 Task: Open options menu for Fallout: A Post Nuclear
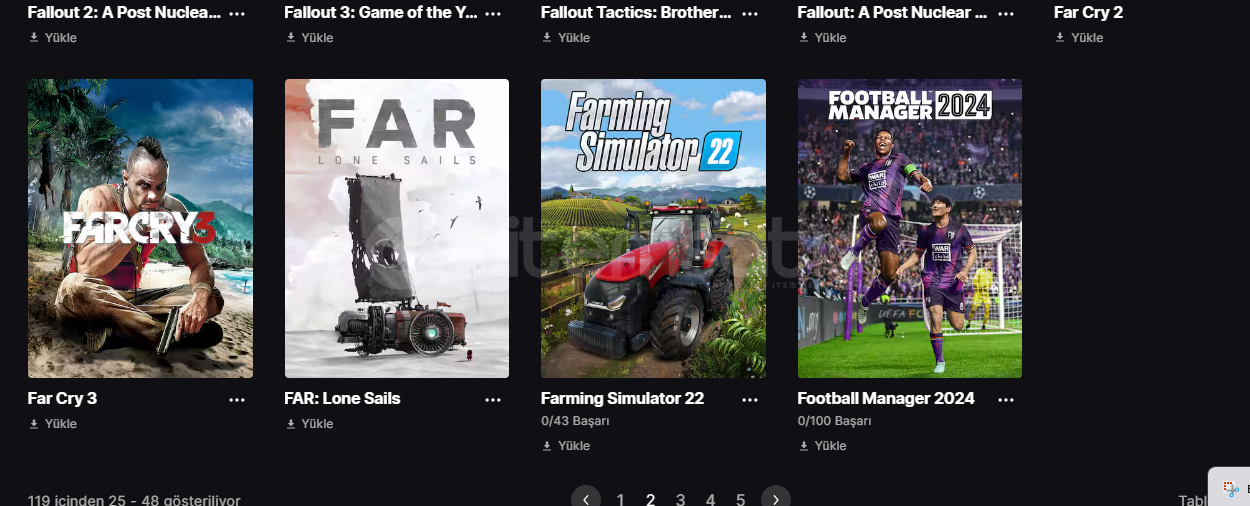(x=1006, y=14)
